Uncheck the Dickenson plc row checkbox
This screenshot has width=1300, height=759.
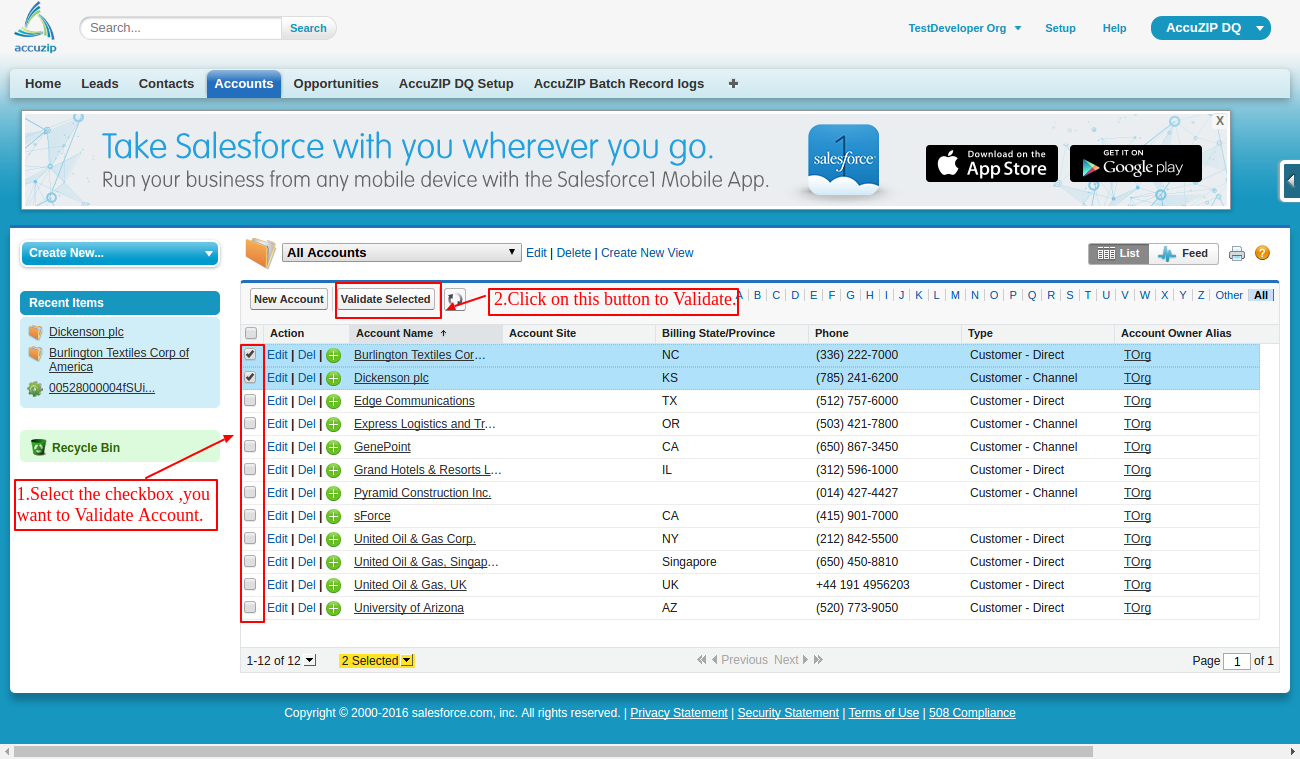pos(250,377)
